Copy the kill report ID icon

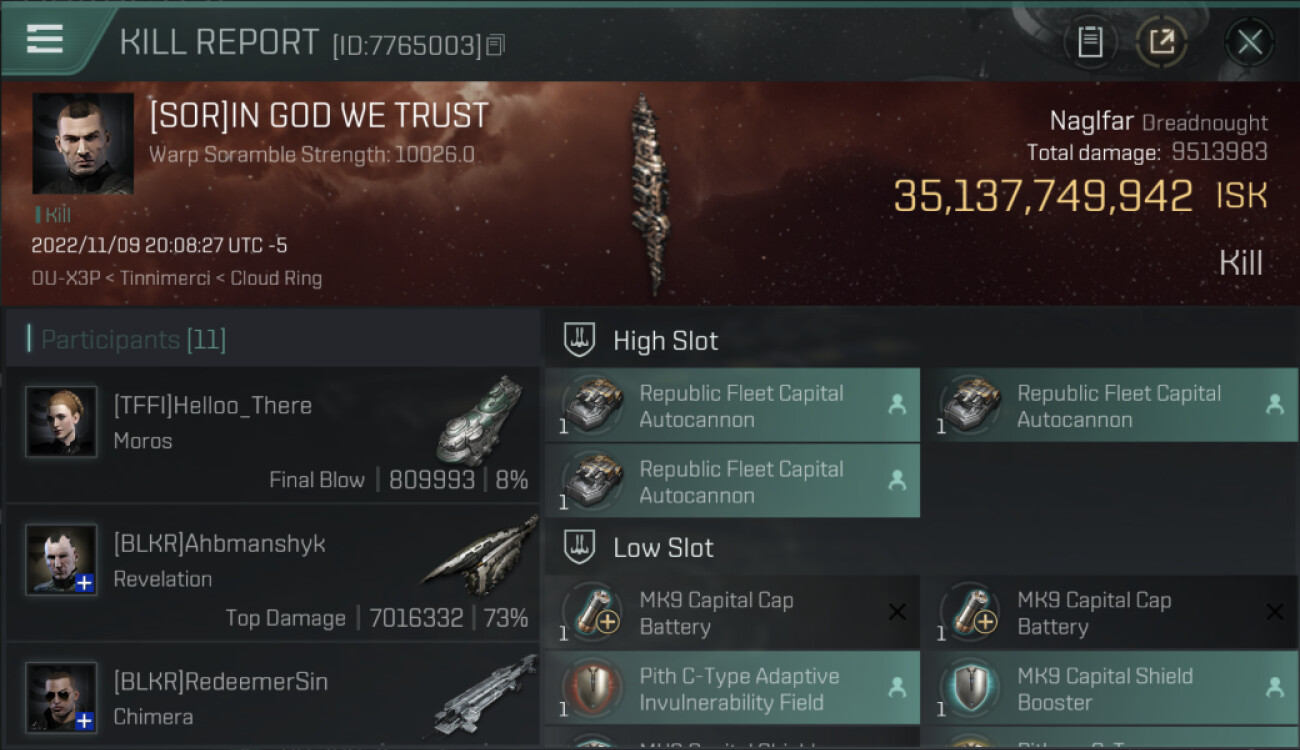[496, 45]
